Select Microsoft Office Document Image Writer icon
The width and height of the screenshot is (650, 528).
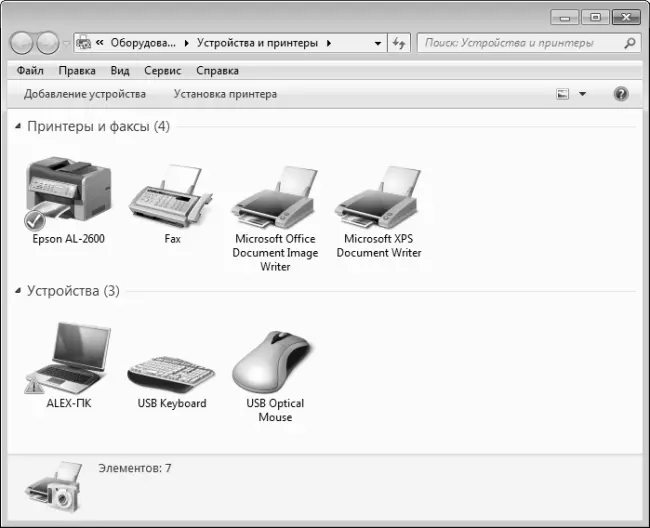pos(274,197)
